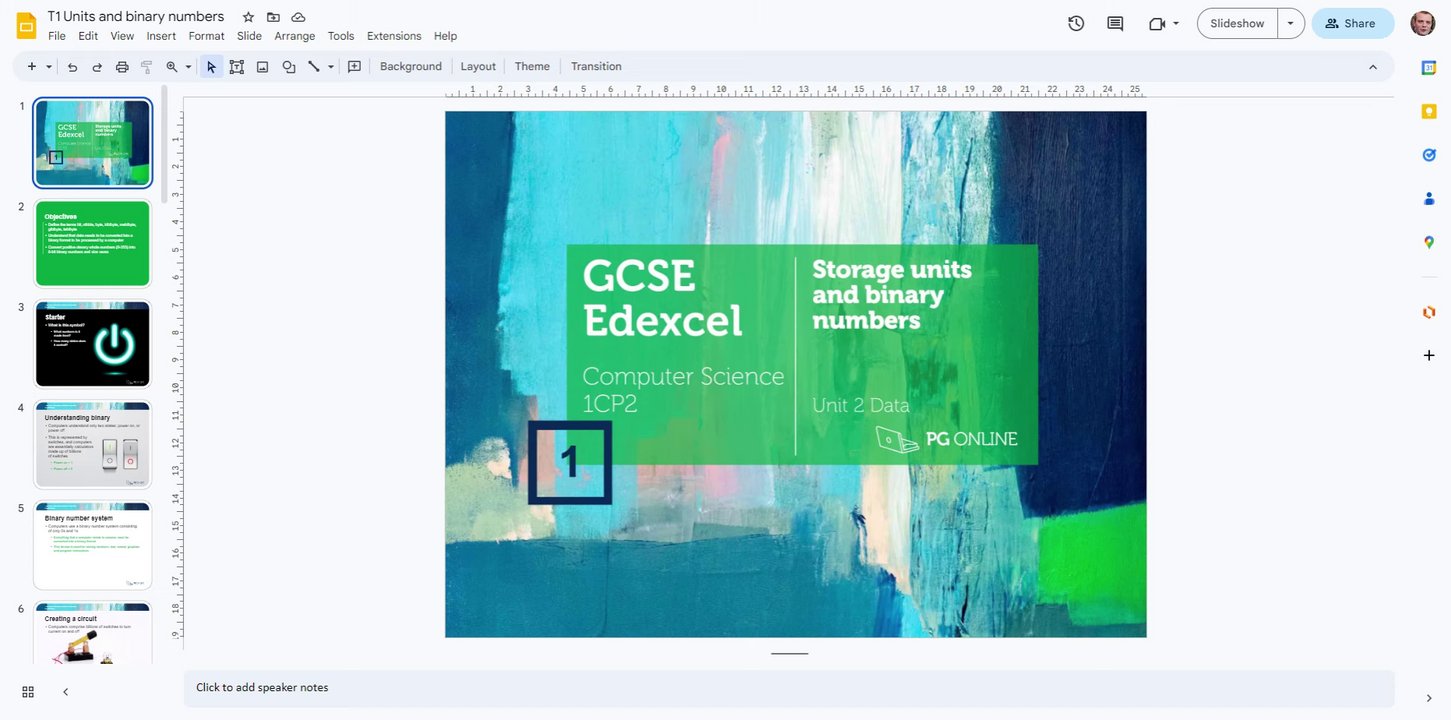
Task: Open Google Keep in side panel
Action: pos(1429,111)
